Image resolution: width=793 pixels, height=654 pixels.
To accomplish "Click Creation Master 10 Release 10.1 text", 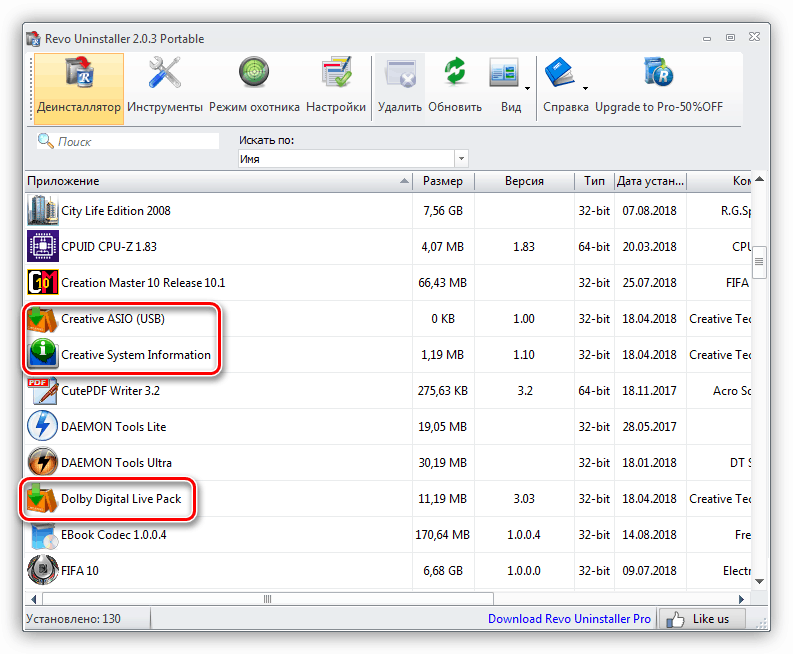I will click(x=143, y=282).
